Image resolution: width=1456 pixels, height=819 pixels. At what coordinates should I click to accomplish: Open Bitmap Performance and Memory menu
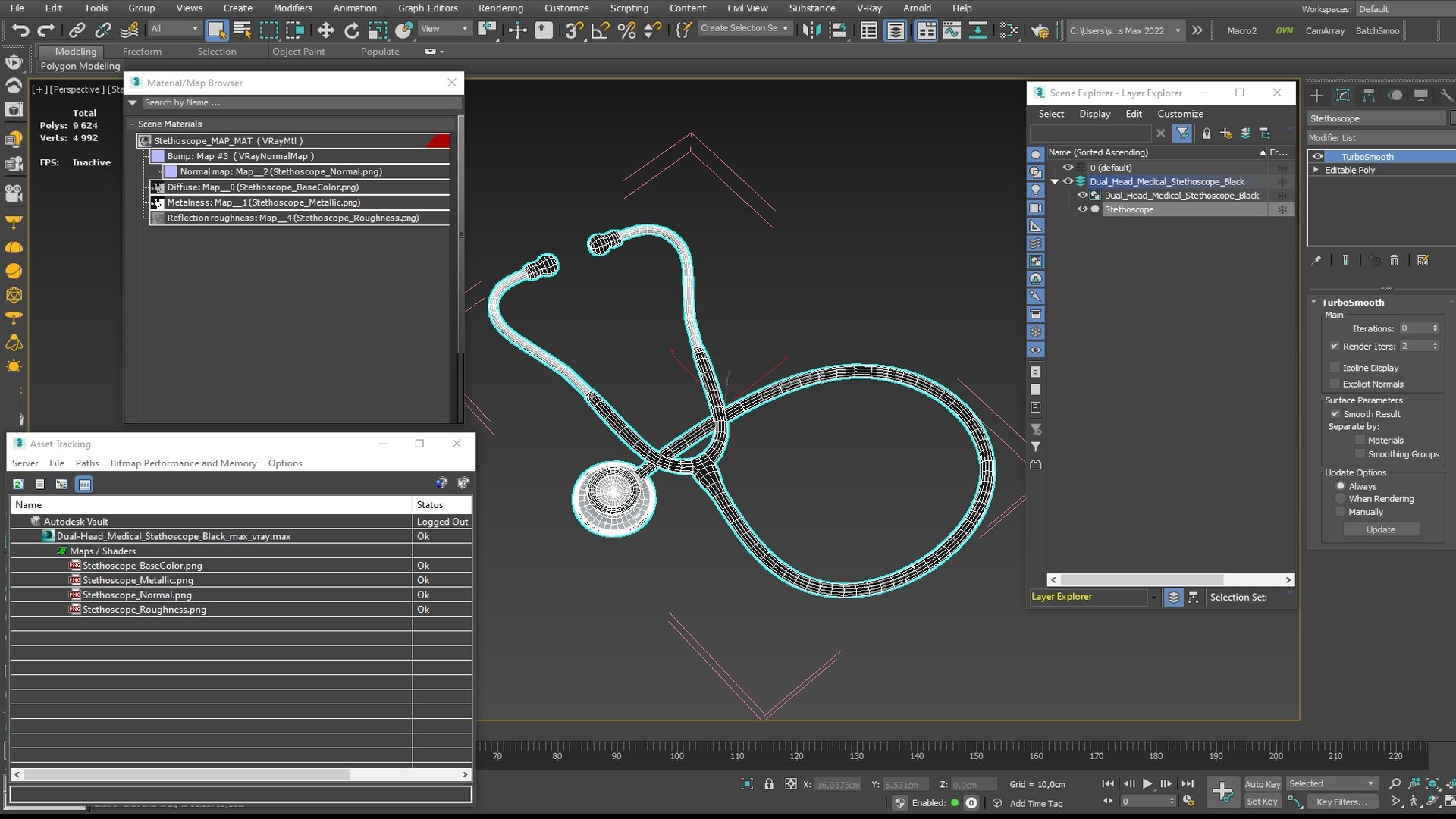pos(184,463)
